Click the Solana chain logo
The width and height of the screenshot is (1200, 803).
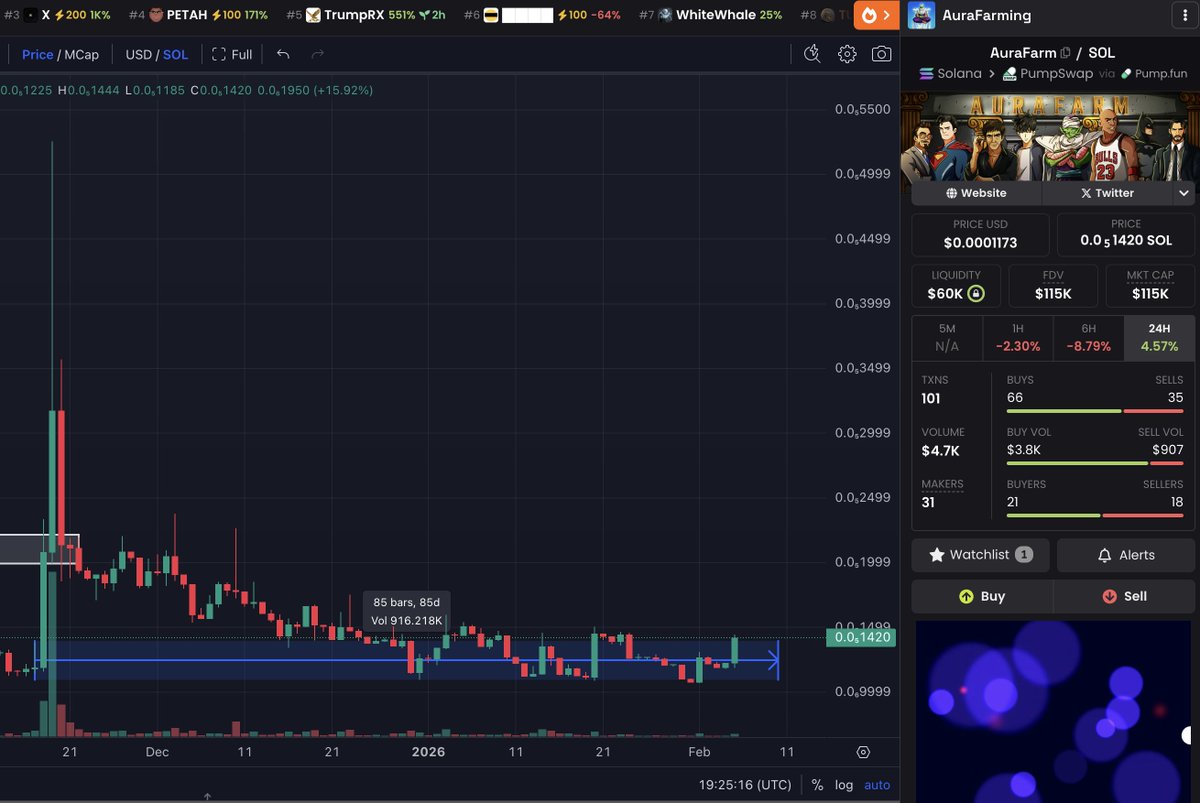(926, 74)
